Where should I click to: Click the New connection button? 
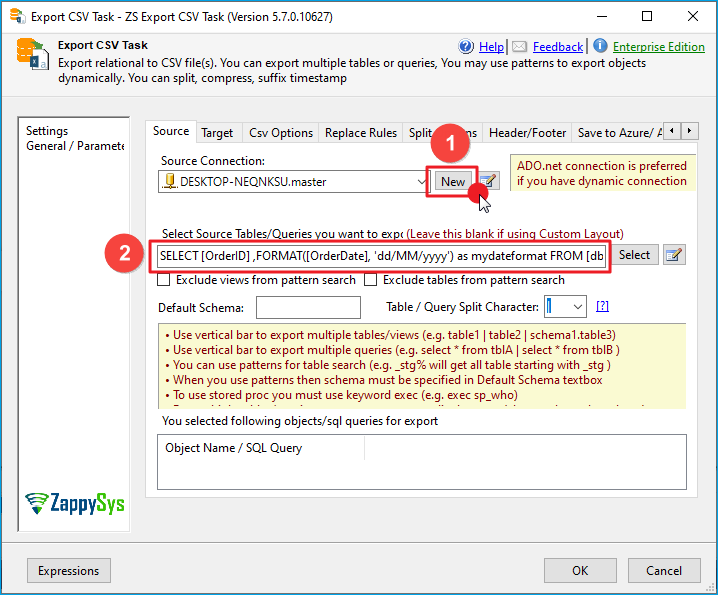pos(453,181)
